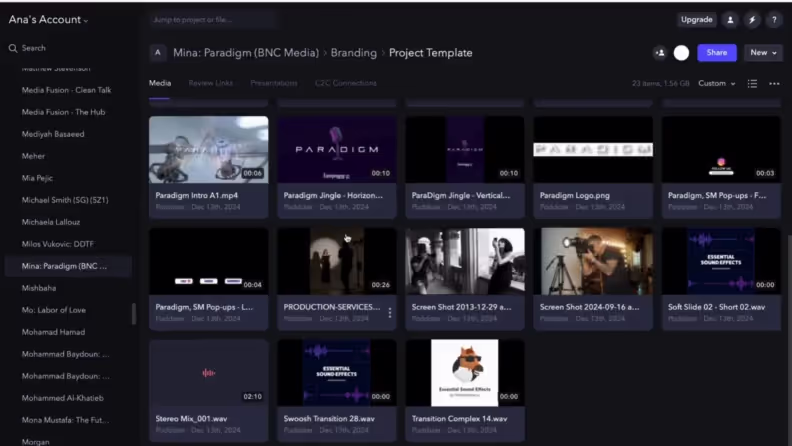
Task: Select the Media tab
Action: [x=160, y=83]
